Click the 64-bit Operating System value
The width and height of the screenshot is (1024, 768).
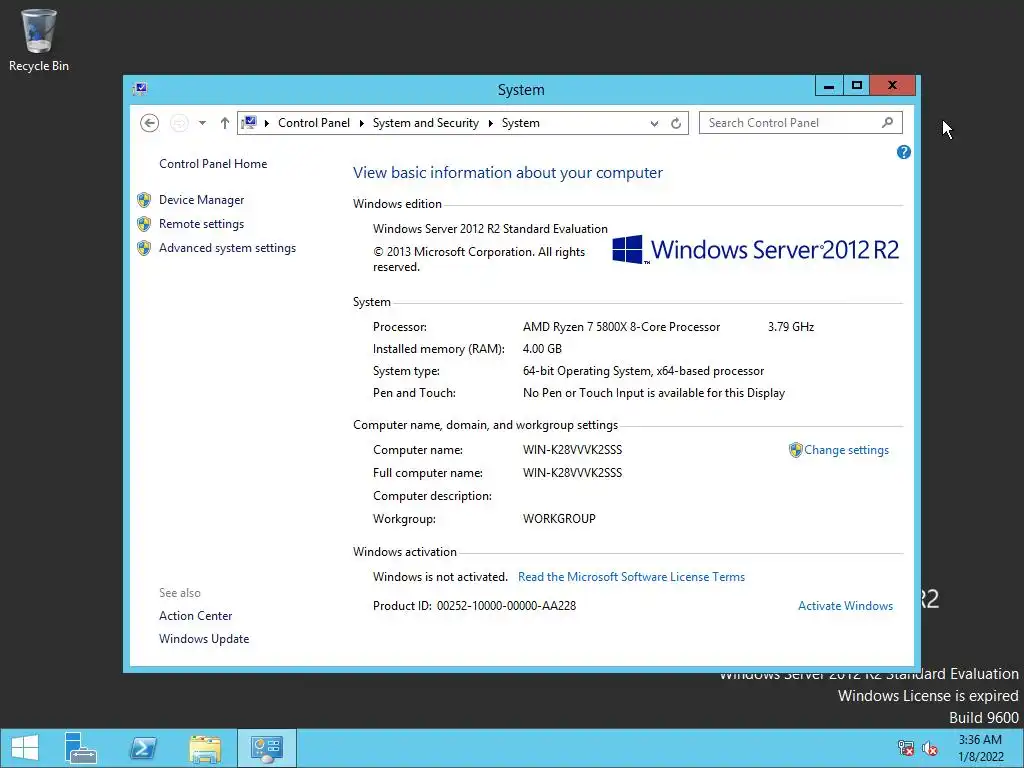(643, 371)
